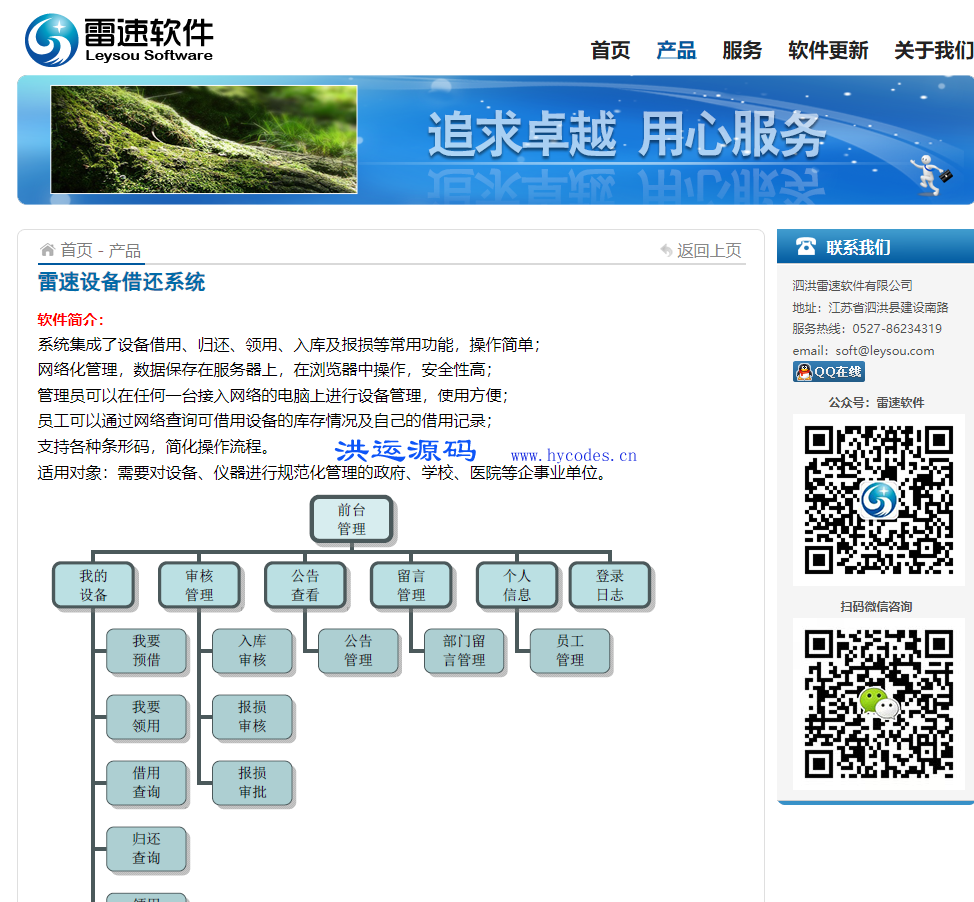Click the 我要预借 diagram box

point(147,651)
